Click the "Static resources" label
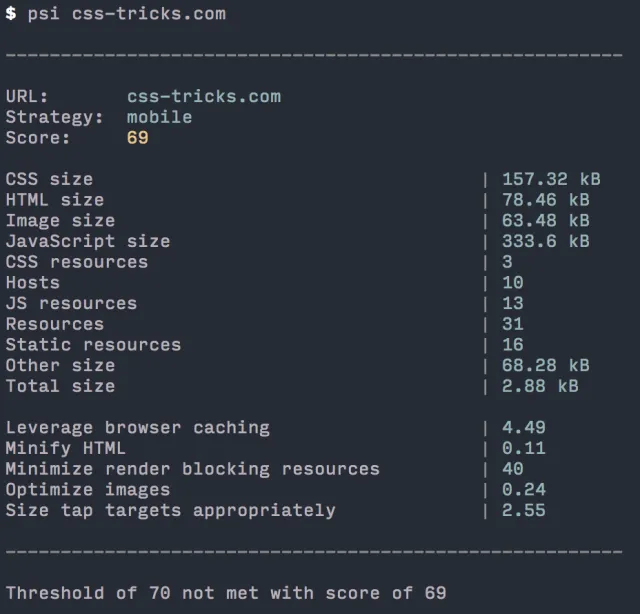Viewport: 640px width, 614px height. tap(94, 345)
